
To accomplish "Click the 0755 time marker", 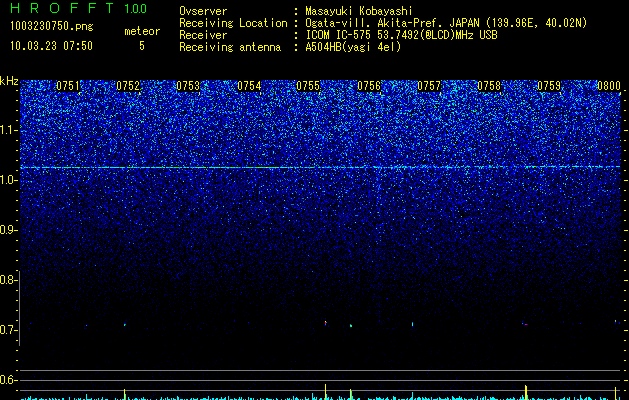I will tap(308, 86).
